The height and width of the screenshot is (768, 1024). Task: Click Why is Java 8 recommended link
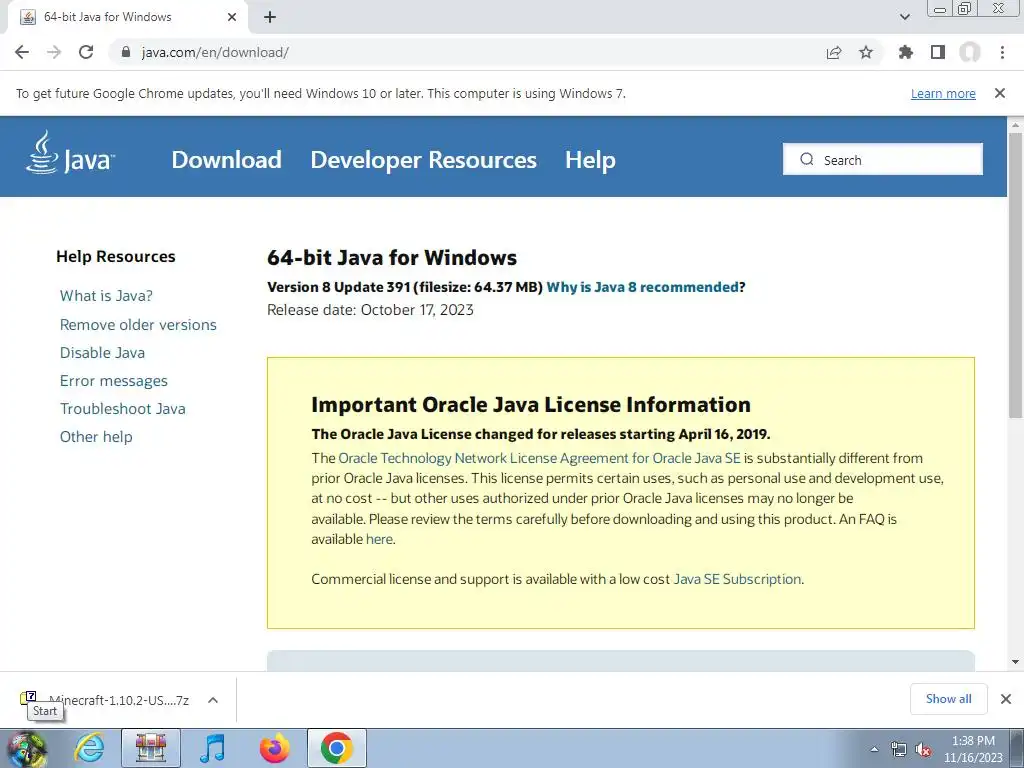(643, 287)
